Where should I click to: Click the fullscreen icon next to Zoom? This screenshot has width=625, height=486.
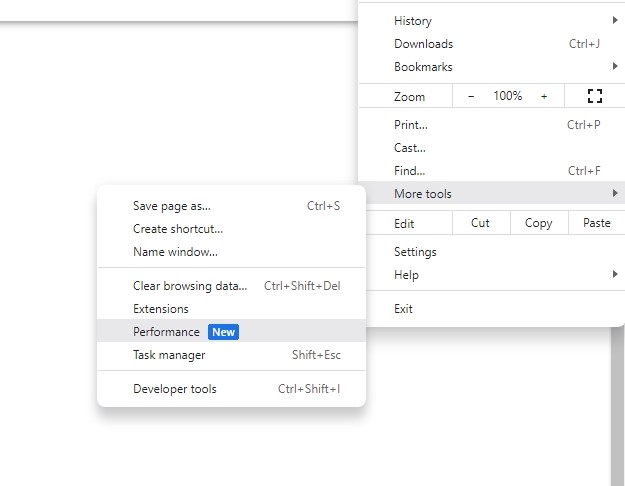pos(595,96)
